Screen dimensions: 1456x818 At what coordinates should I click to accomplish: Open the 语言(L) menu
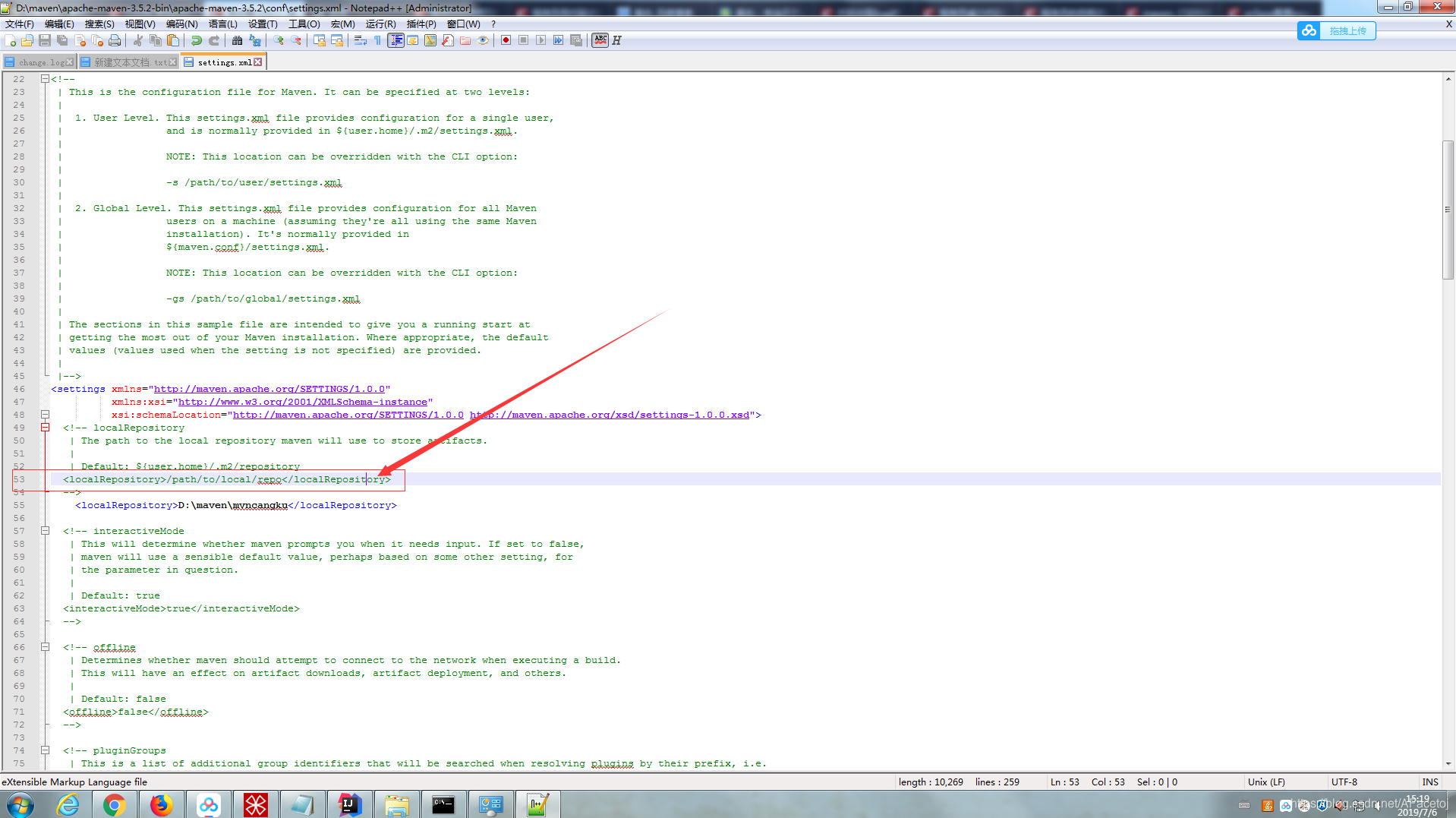(x=223, y=24)
